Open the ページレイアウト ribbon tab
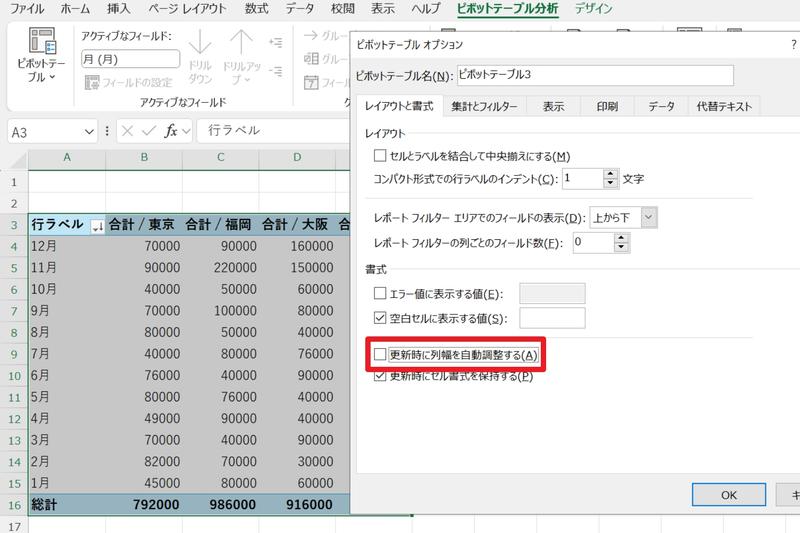Viewport: 800px width, 533px height. click(187, 9)
